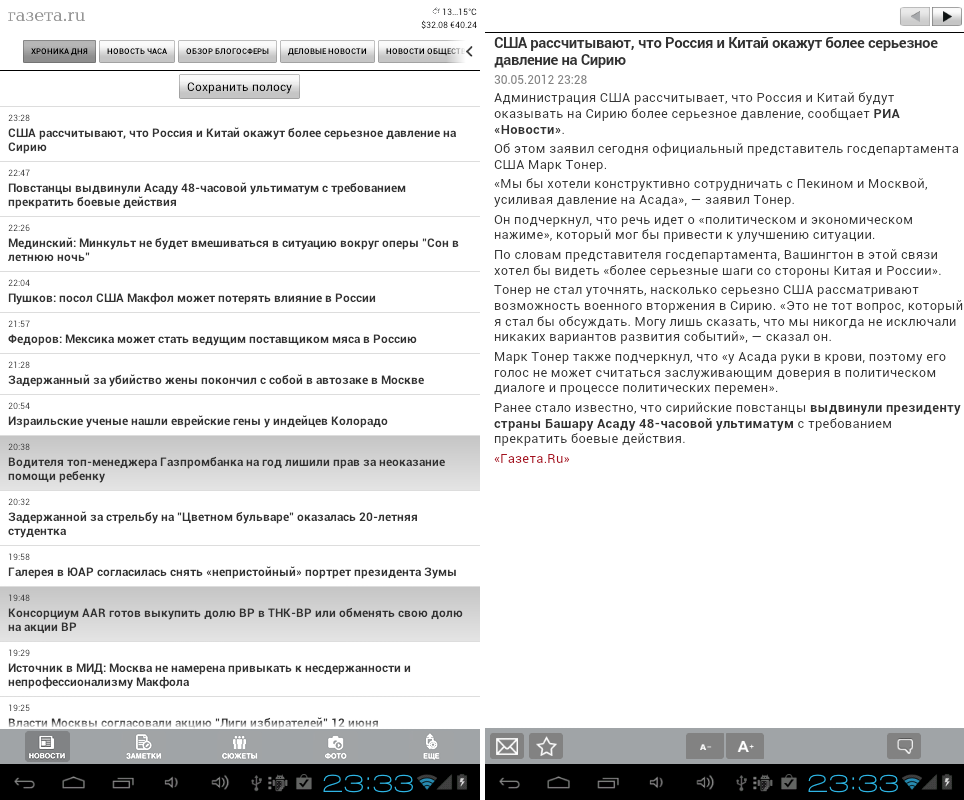Image resolution: width=964 pixels, height=800 pixels.
Task: Select the ДЕЛОВЫЕ НОВОСТИ tab
Action: point(326,51)
